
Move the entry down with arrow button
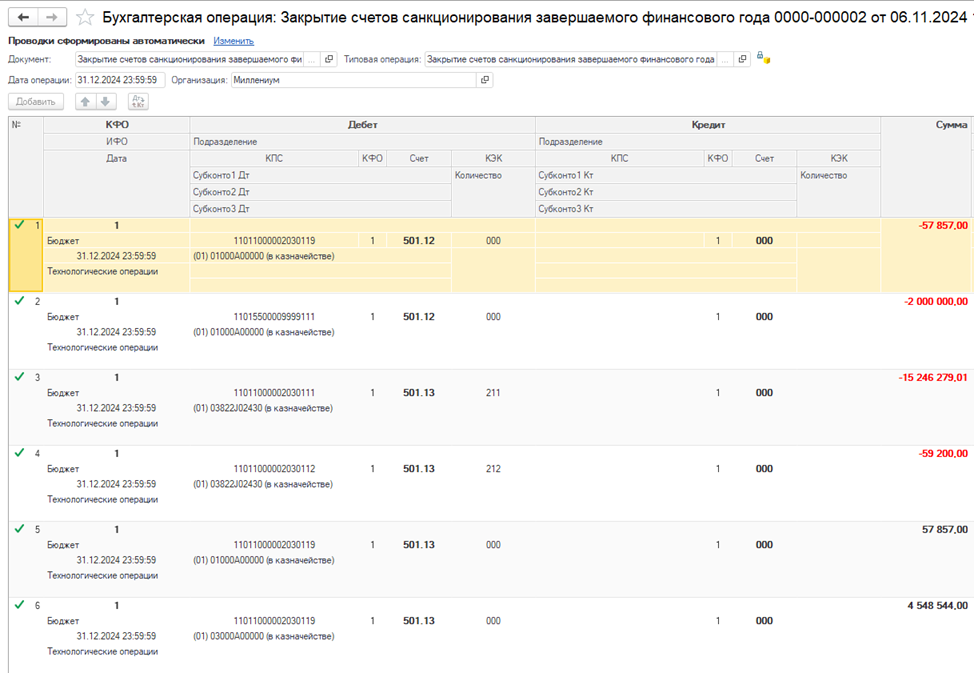[x=106, y=102]
